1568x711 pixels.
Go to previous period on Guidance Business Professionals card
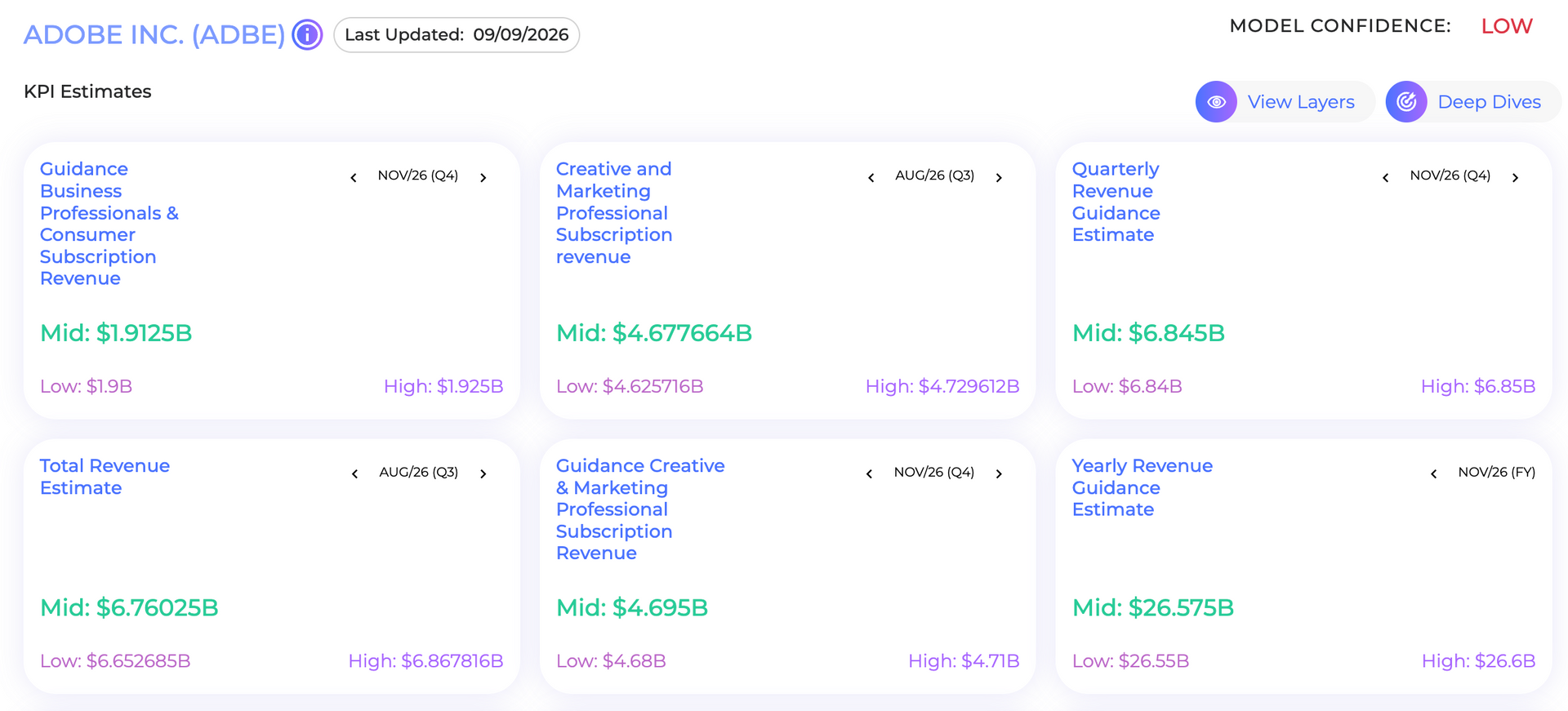[x=354, y=177]
